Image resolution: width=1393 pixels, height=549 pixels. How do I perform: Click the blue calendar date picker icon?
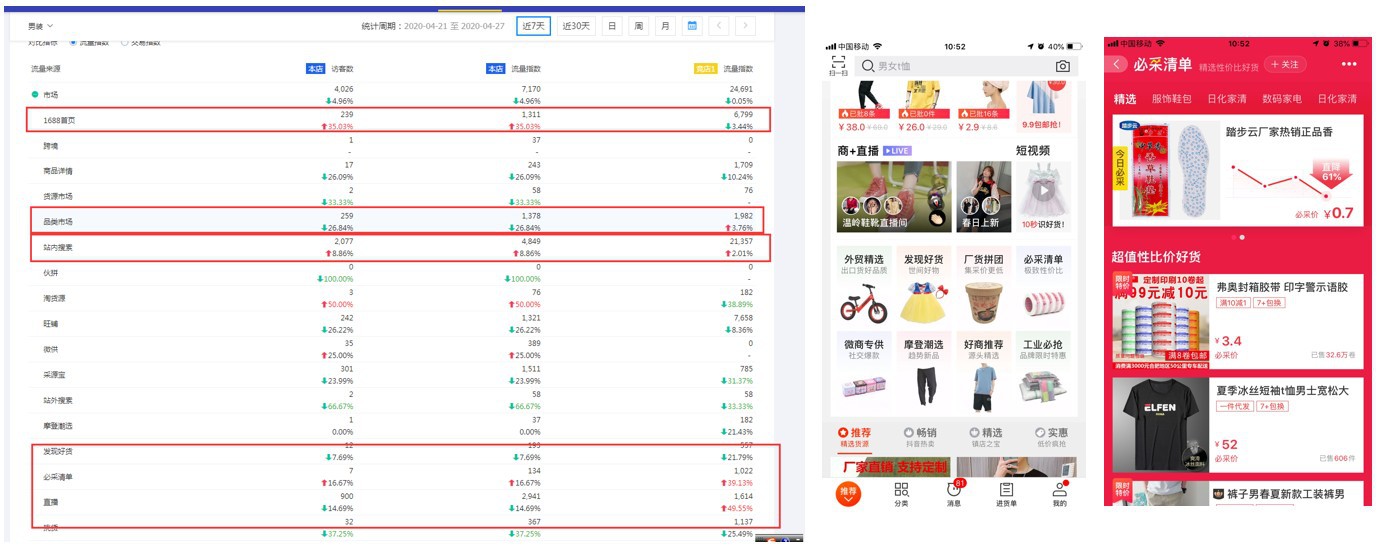692,26
